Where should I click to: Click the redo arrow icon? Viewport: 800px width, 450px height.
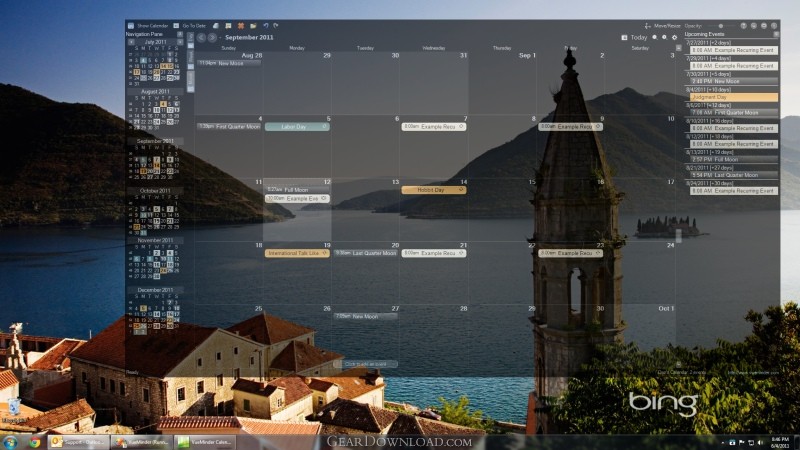(x=276, y=26)
